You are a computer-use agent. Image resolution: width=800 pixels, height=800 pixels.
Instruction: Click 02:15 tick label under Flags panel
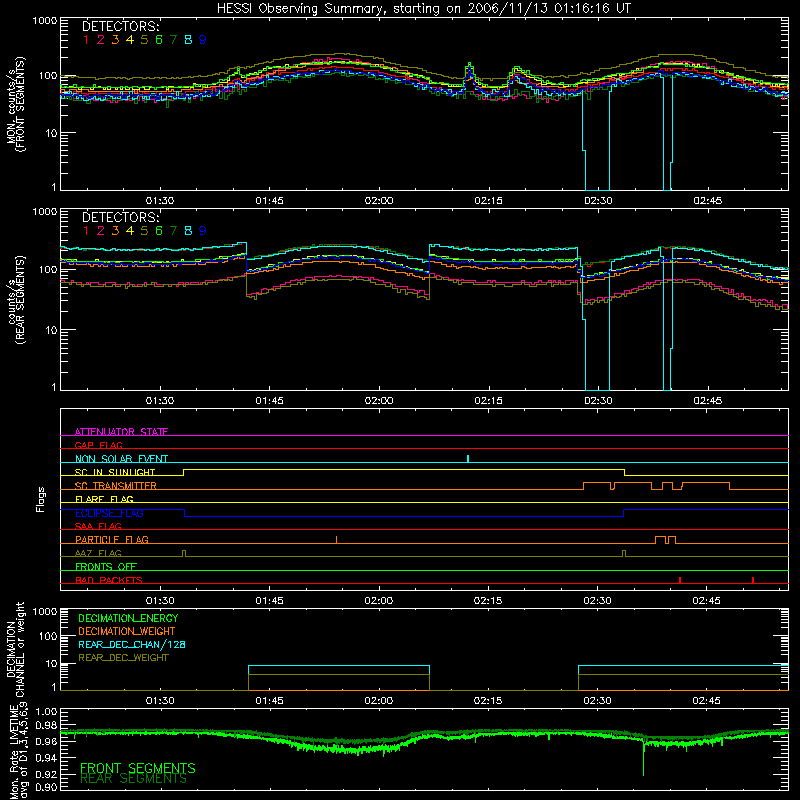(488, 601)
